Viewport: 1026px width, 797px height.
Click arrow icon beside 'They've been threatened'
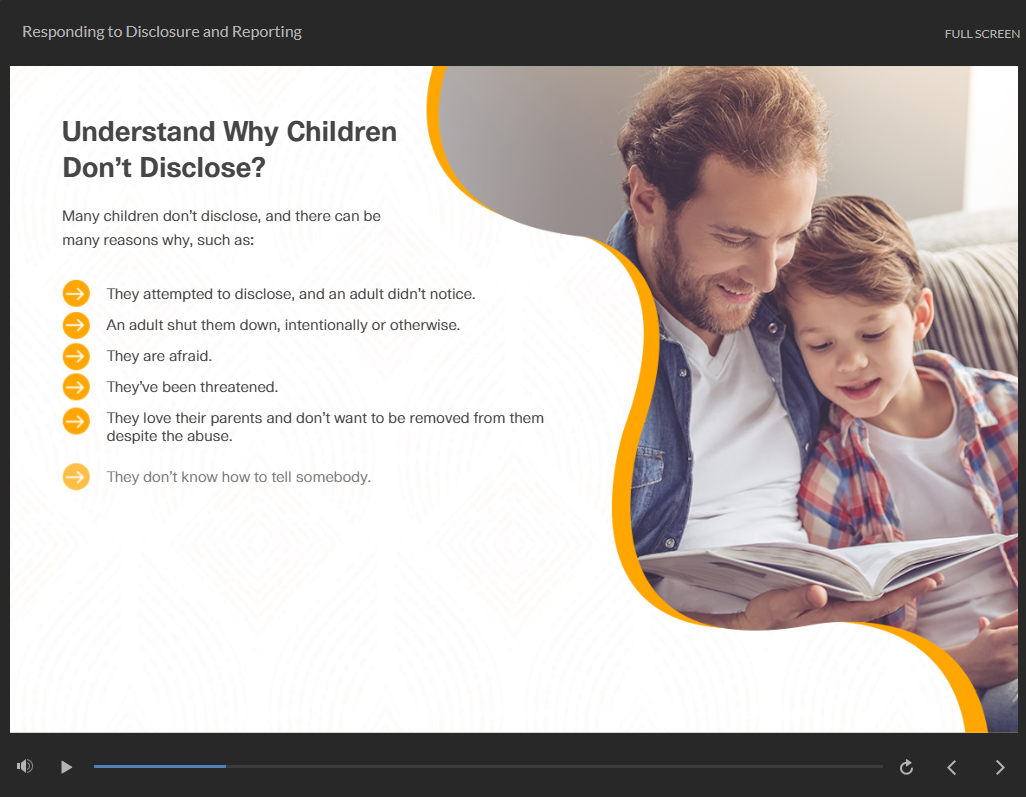click(76, 386)
